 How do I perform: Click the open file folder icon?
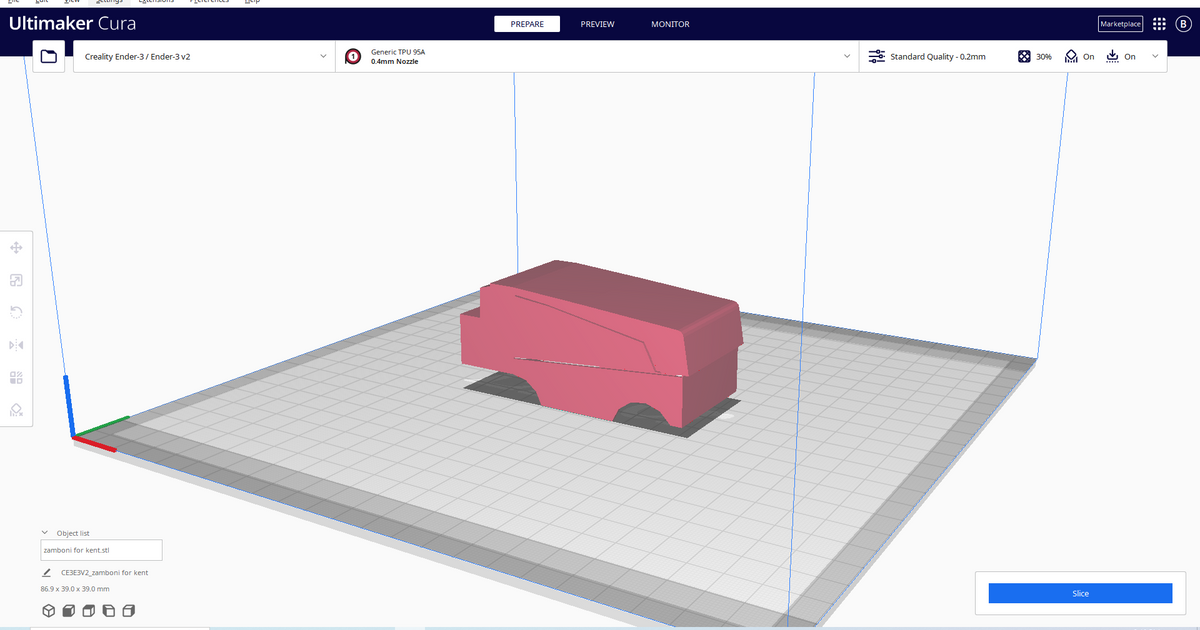pyautogui.click(x=48, y=57)
